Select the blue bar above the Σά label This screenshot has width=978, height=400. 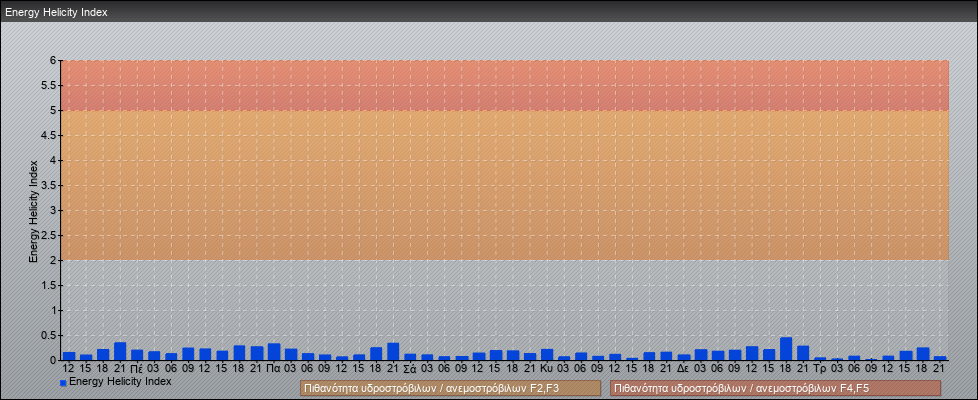tap(410, 357)
